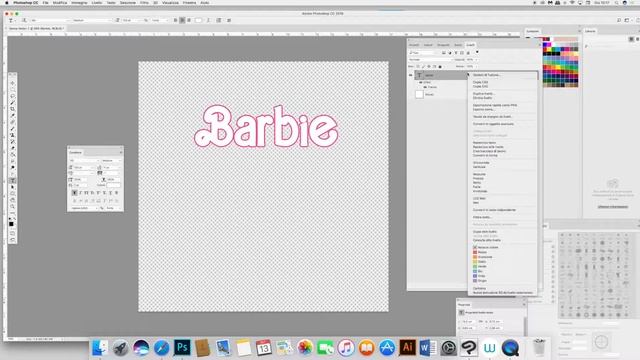Open language dropdown at Carattere panel bottom
The height and width of the screenshot is (360, 640).
(x=84, y=208)
